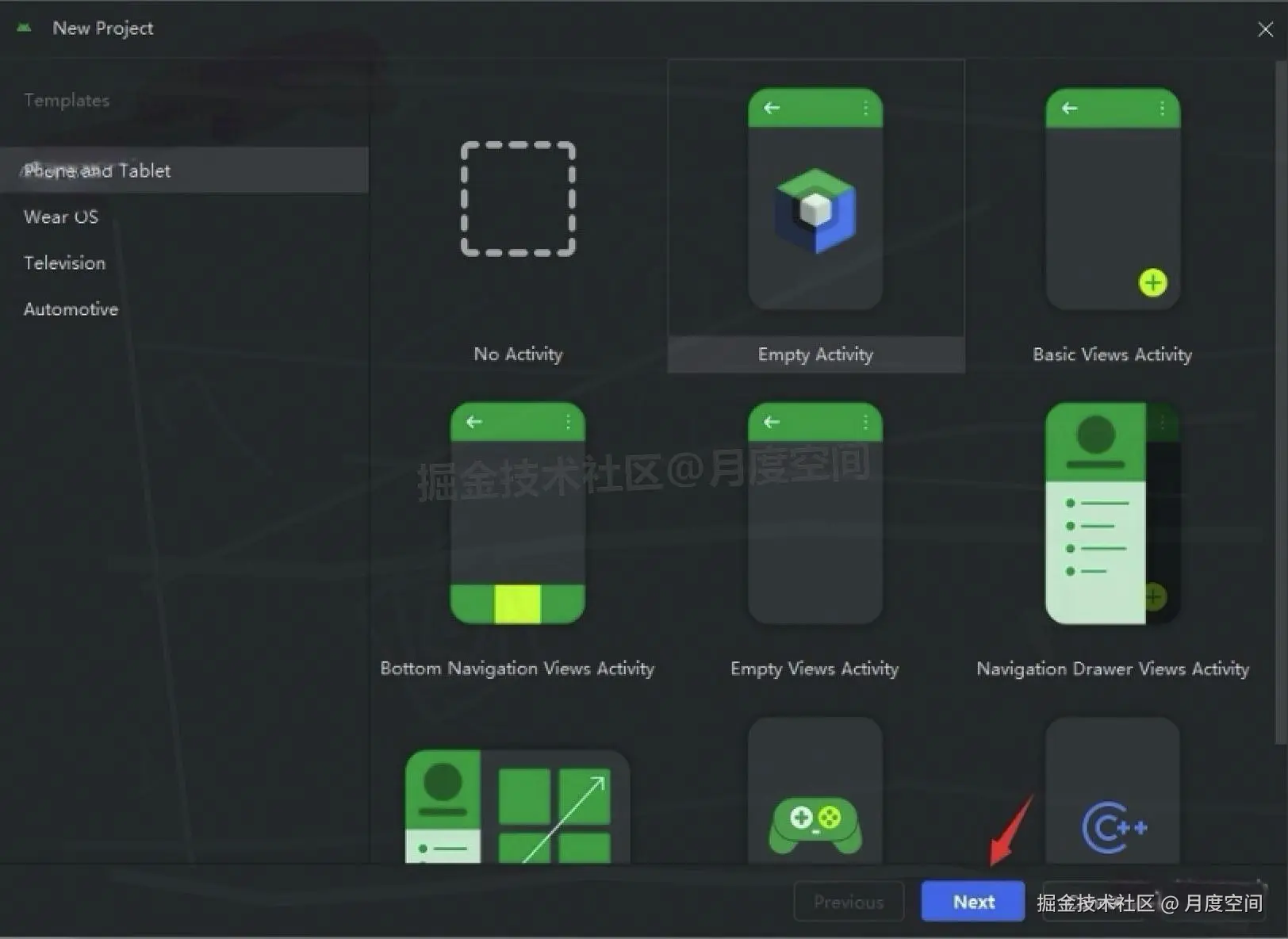Click the Android Studio logo in title bar
Screen dimensions: 1288x939
coord(24,26)
